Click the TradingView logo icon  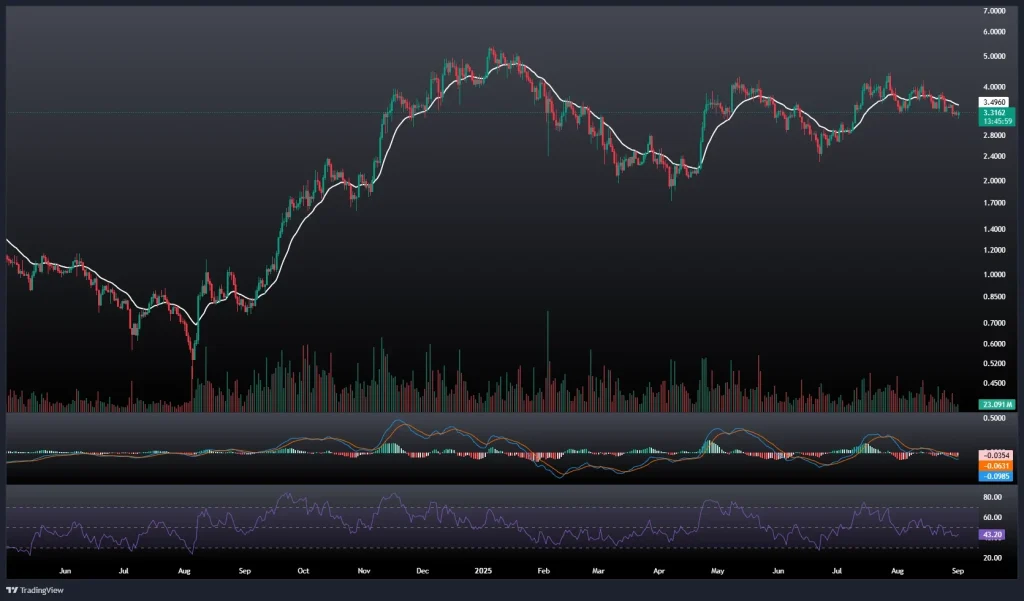pos(13,589)
